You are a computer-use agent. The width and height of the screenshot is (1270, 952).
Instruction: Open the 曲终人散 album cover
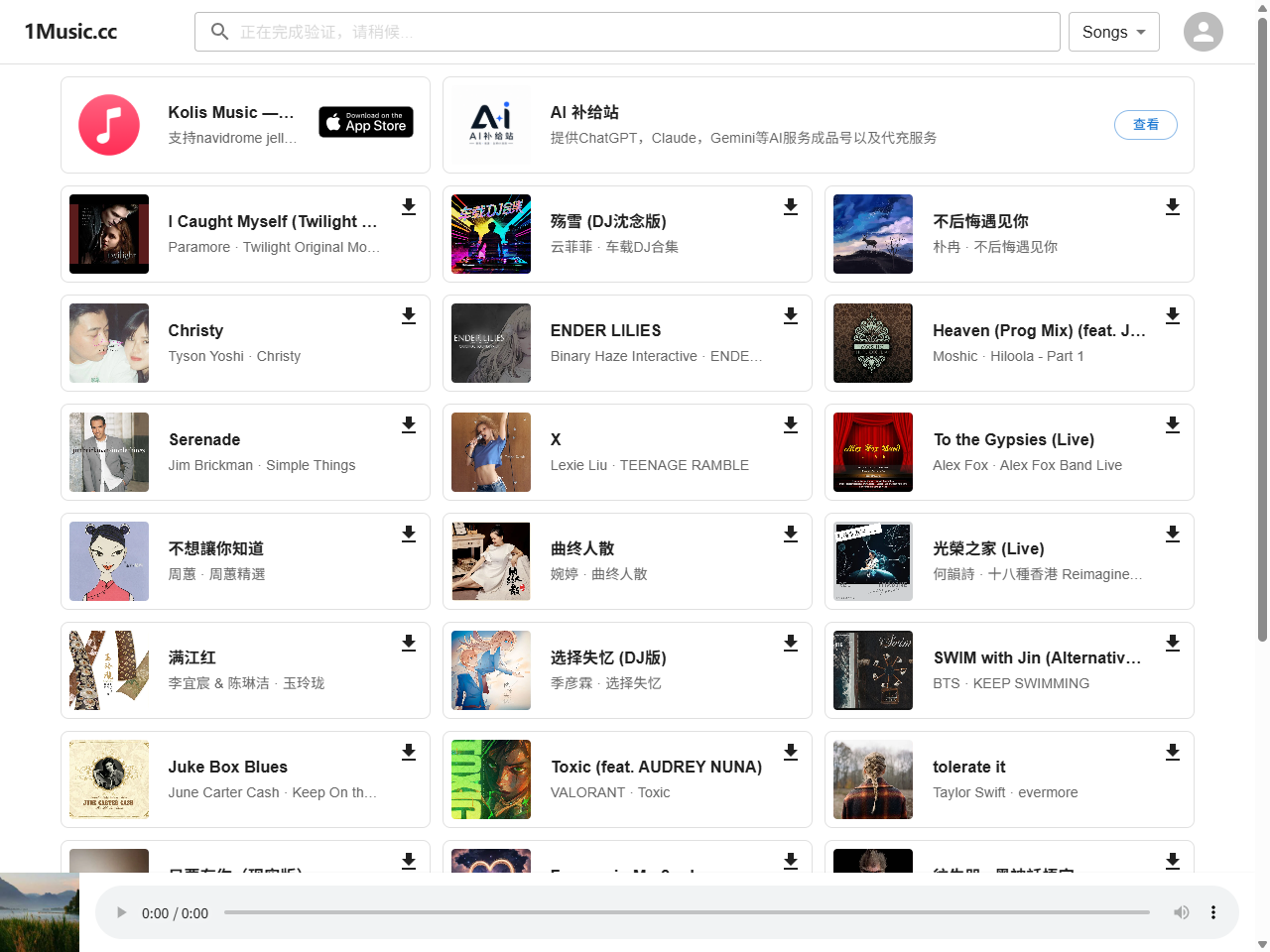(x=491, y=561)
